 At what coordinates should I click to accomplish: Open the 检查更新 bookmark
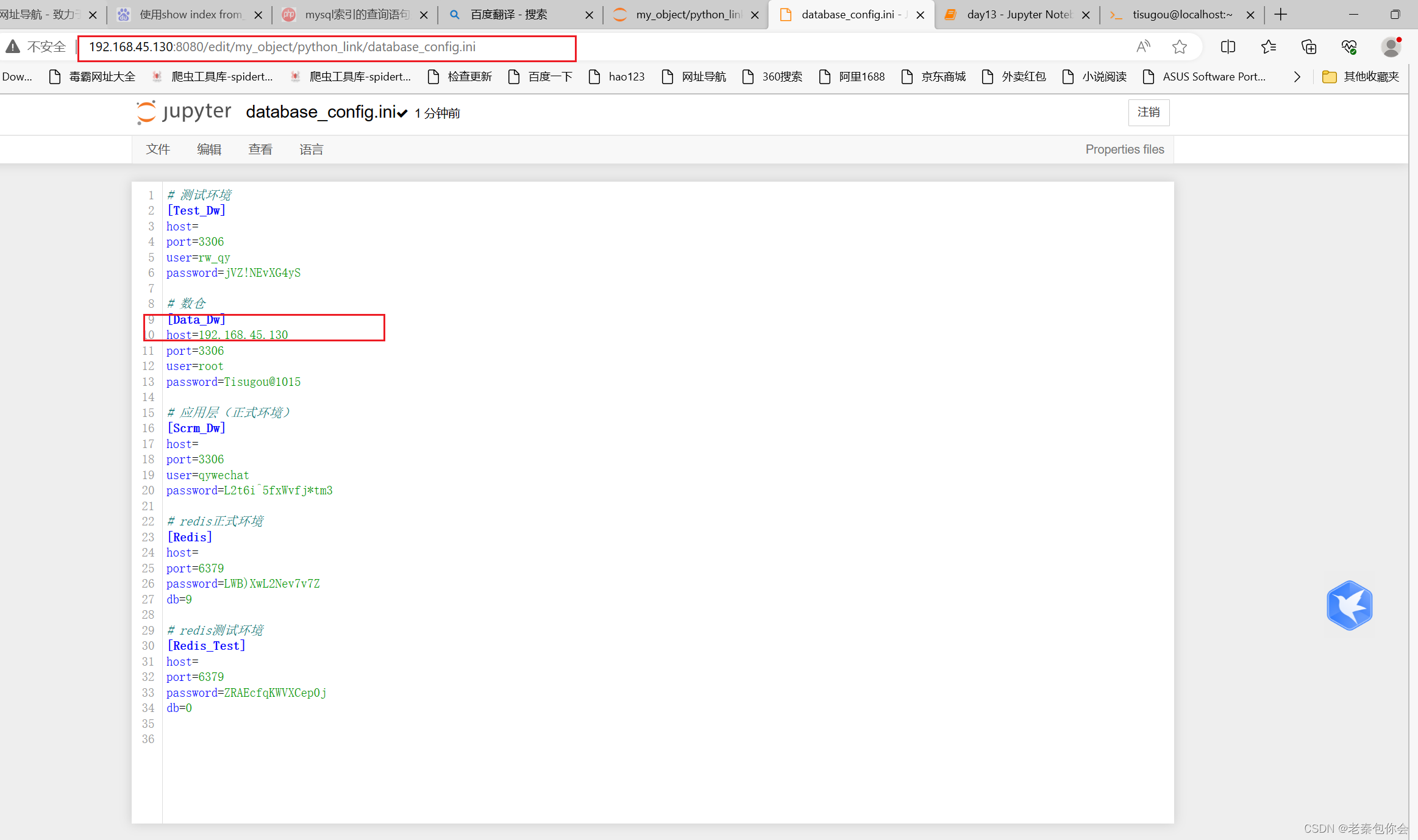coord(460,77)
